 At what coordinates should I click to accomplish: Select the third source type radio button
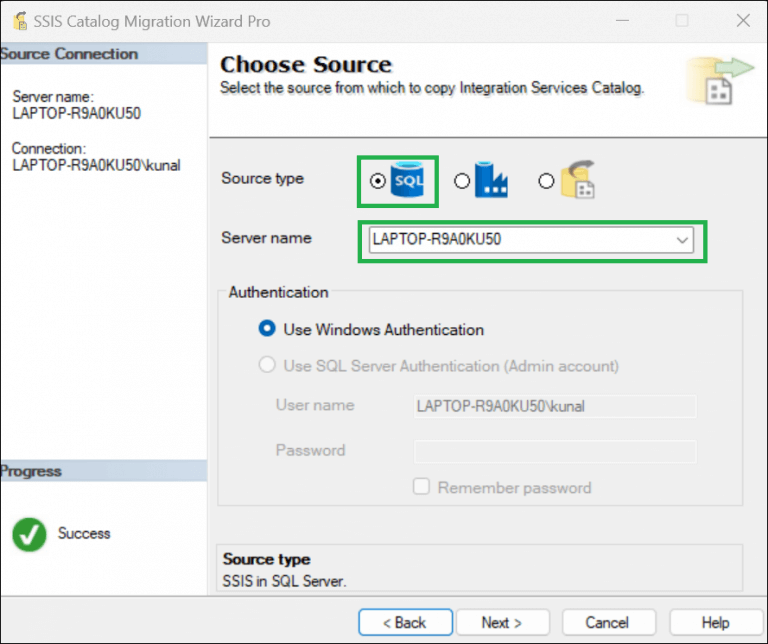point(546,181)
